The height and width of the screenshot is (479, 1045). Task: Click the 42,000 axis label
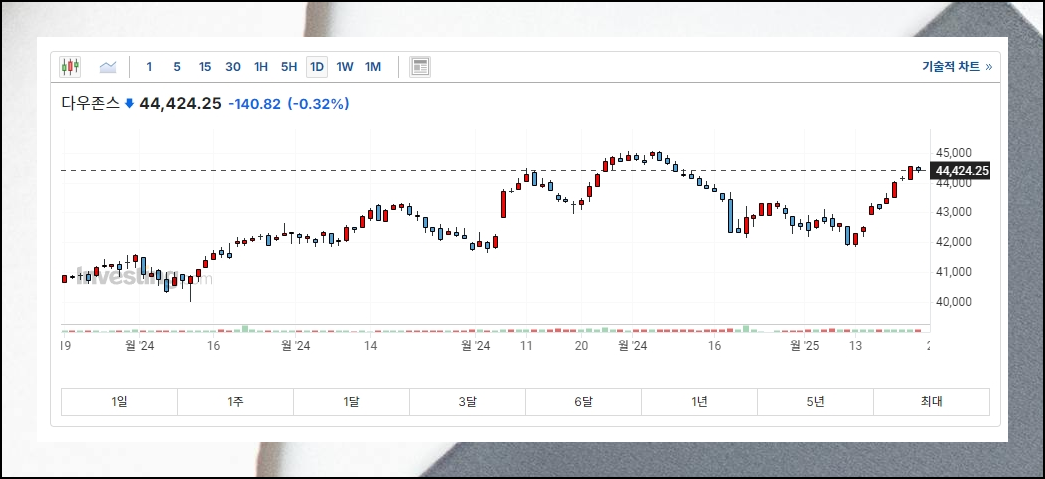click(953, 242)
